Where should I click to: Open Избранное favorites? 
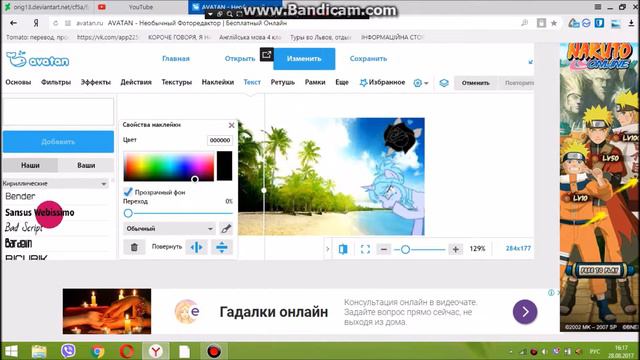[382, 82]
